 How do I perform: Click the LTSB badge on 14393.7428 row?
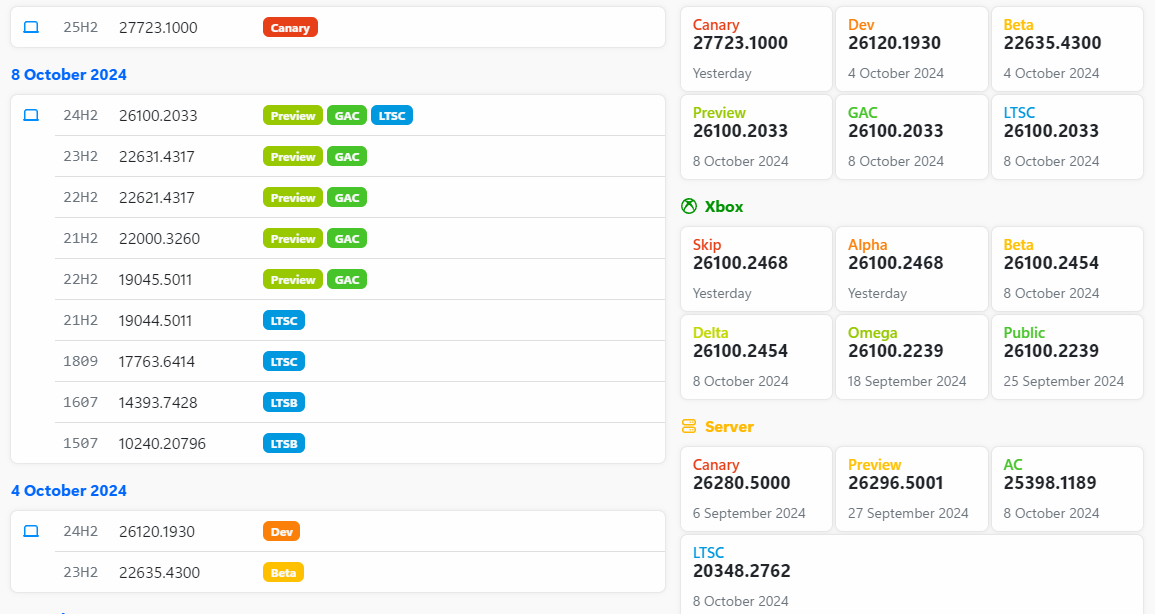click(x=284, y=403)
